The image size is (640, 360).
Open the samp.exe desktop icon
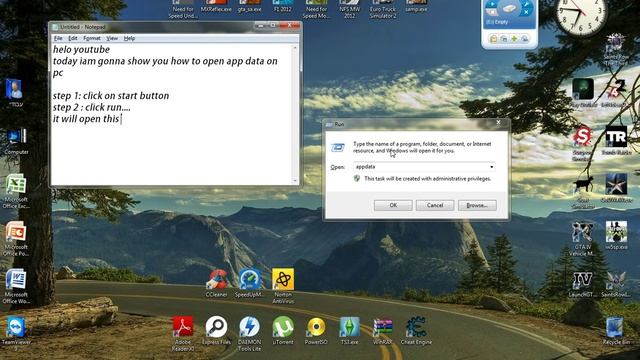pos(416,6)
